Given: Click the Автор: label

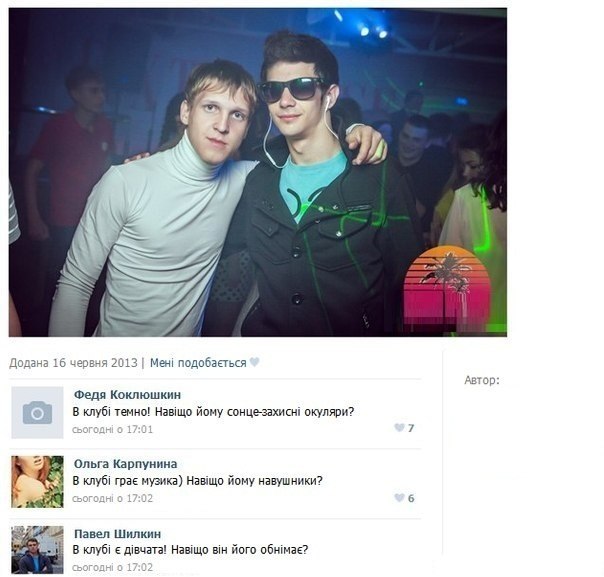Looking at the screenshot, I should (x=482, y=381).
